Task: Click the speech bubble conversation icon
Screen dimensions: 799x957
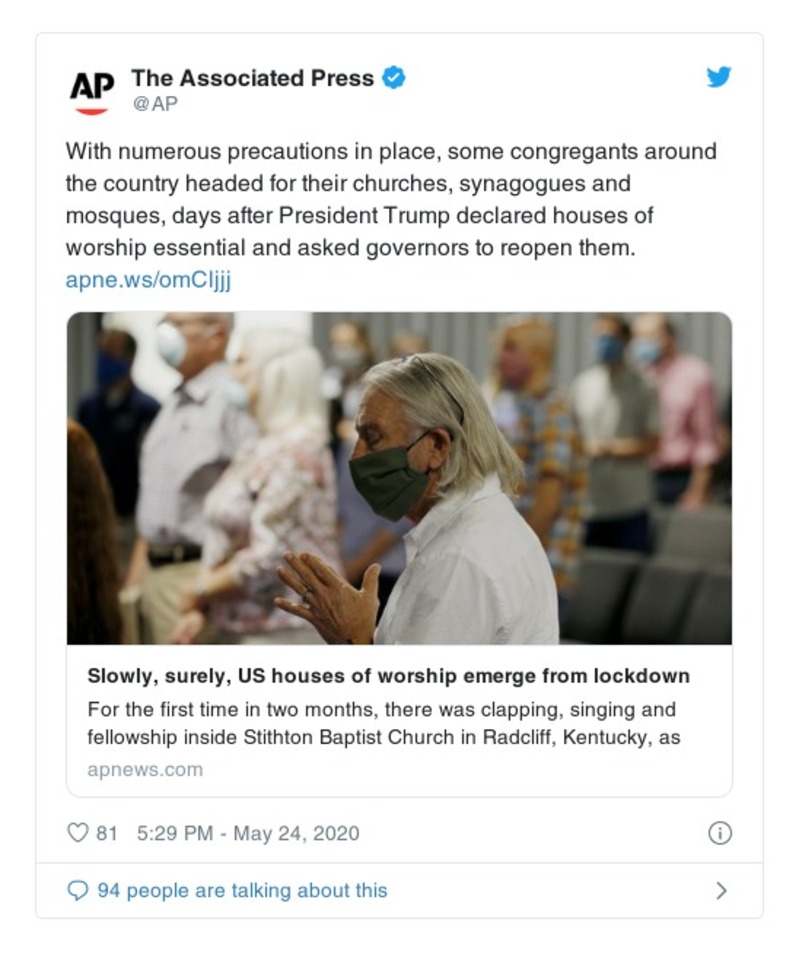Action: tap(77, 889)
